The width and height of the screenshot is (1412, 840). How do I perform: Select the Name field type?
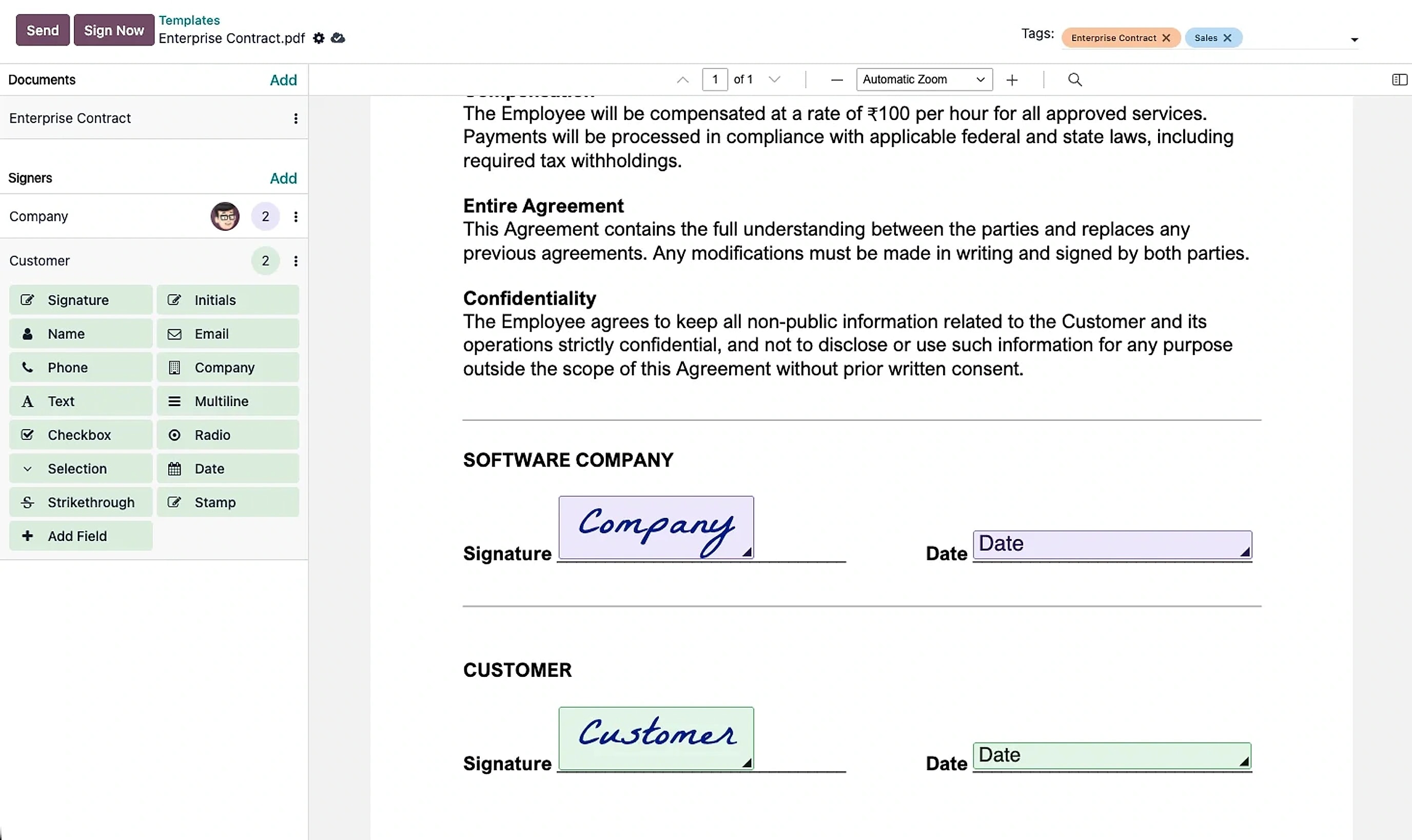coord(81,334)
